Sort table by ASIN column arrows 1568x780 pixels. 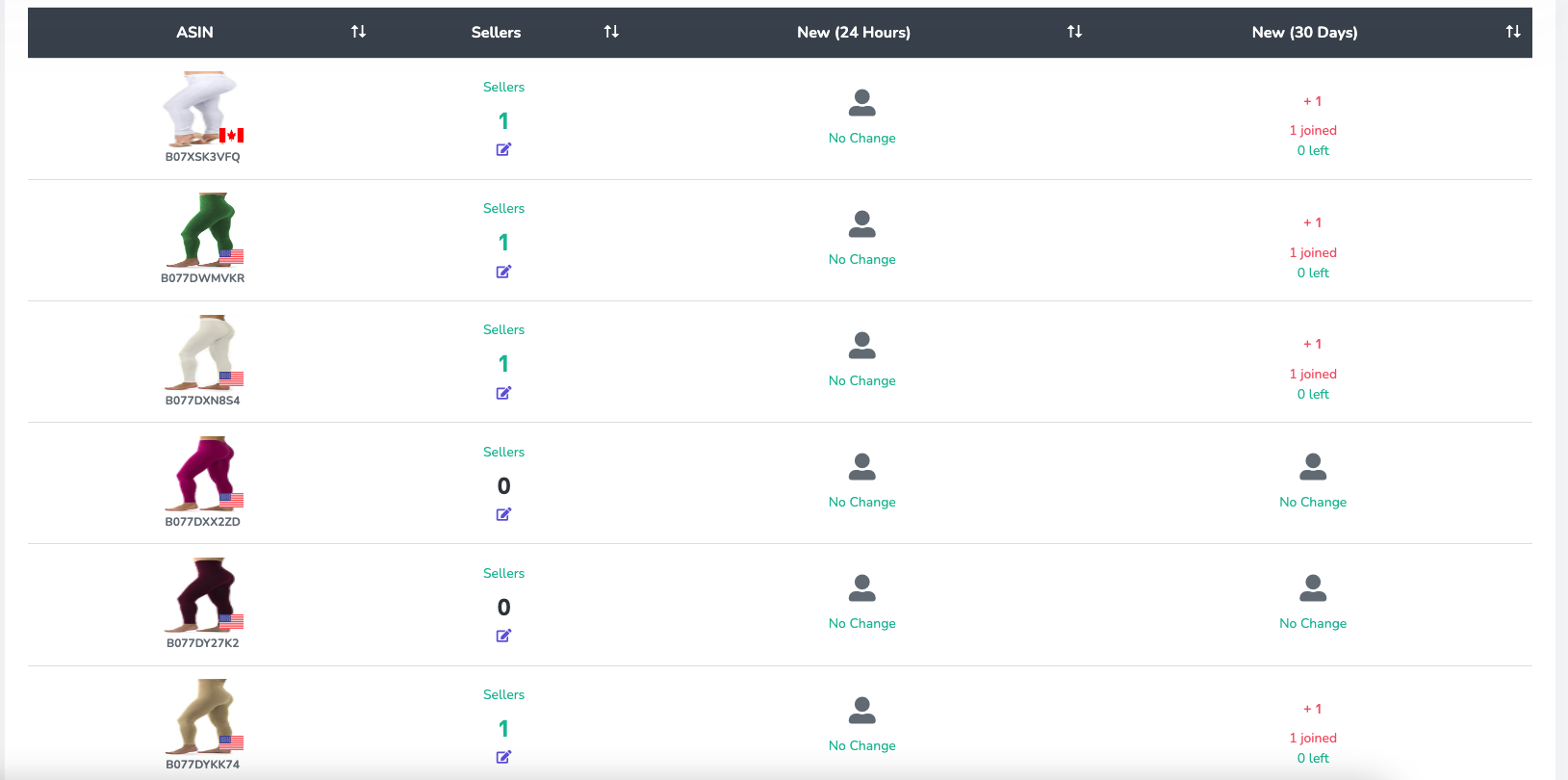tap(358, 32)
